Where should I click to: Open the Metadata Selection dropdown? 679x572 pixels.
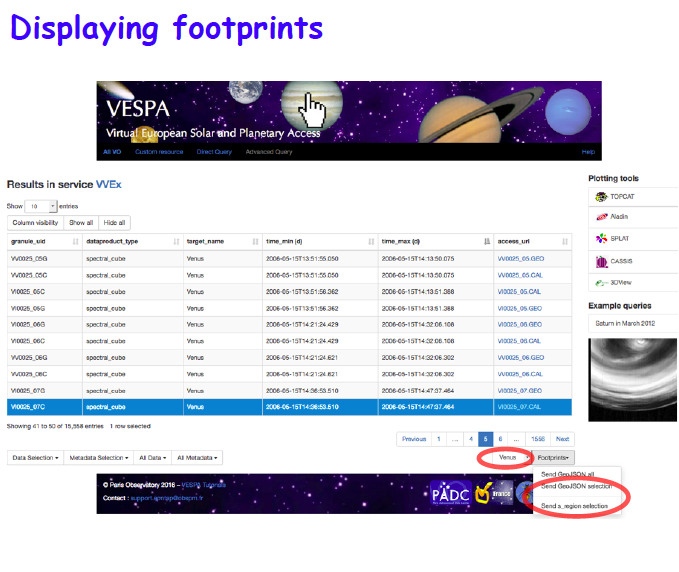click(x=99, y=458)
